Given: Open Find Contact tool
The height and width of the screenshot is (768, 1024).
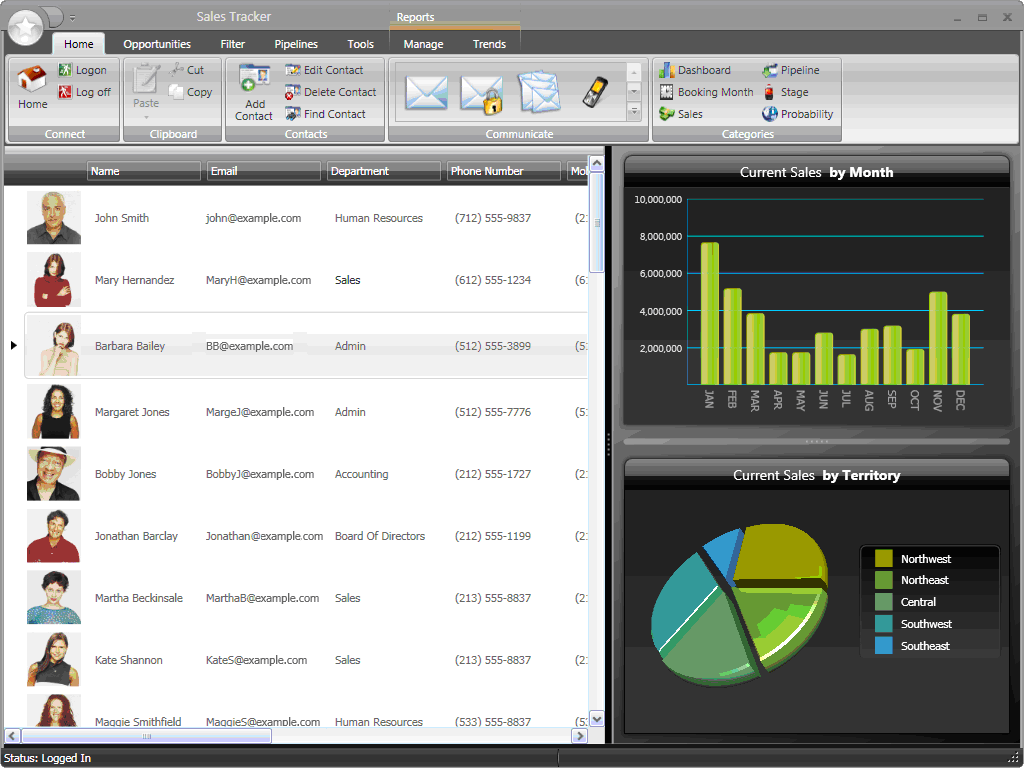Looking at the screenshot, I should coord(325,114).
